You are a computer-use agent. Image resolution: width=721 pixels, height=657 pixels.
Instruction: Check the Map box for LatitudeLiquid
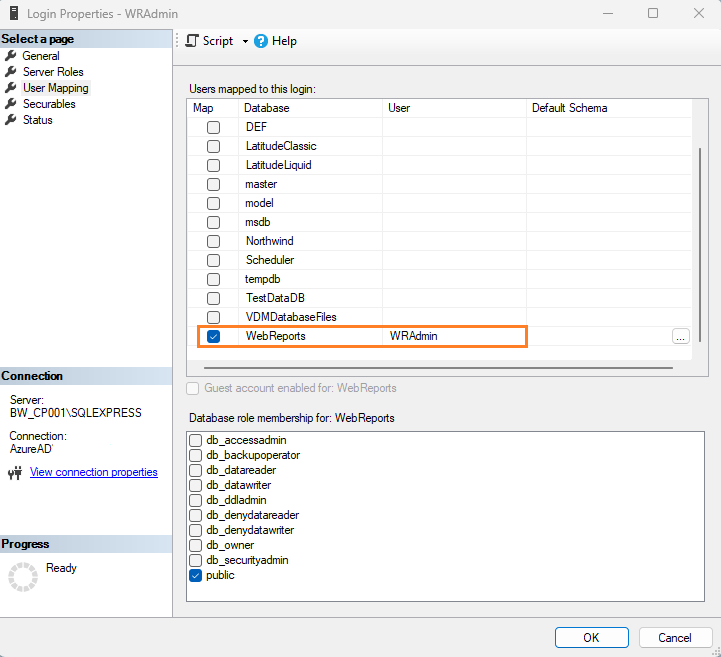(x=213, y=165)
